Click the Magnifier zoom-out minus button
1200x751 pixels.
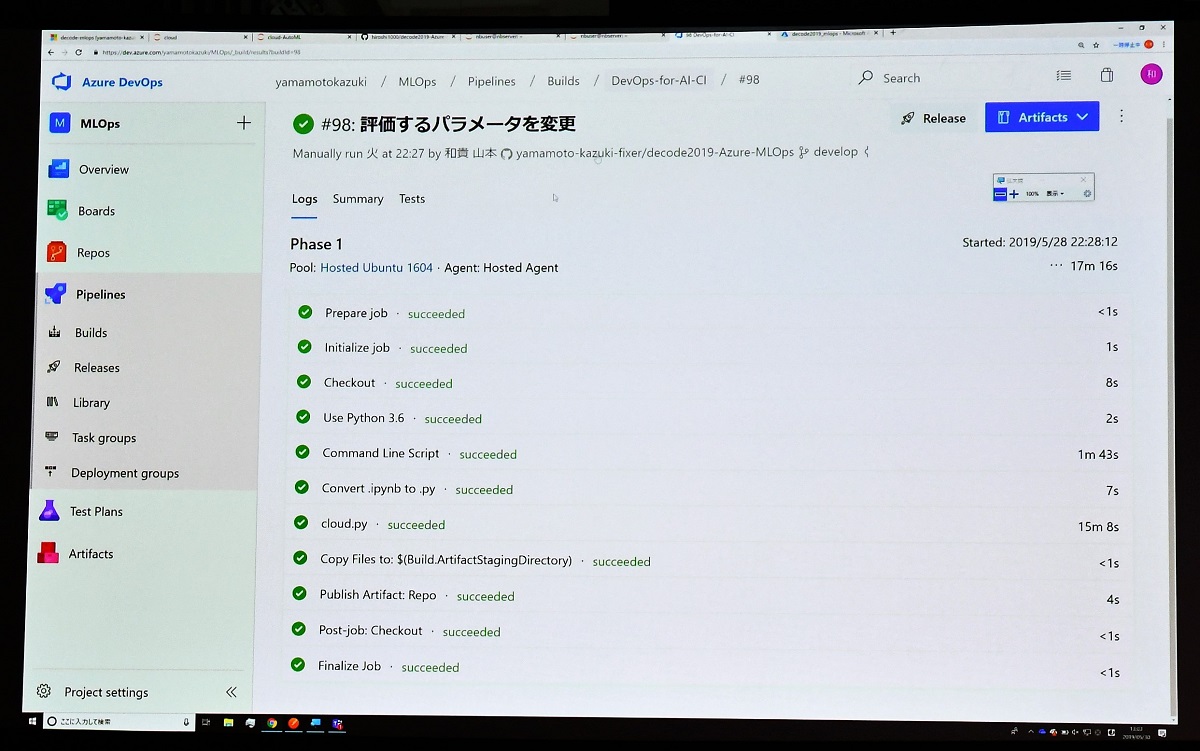coord(1000,194)
